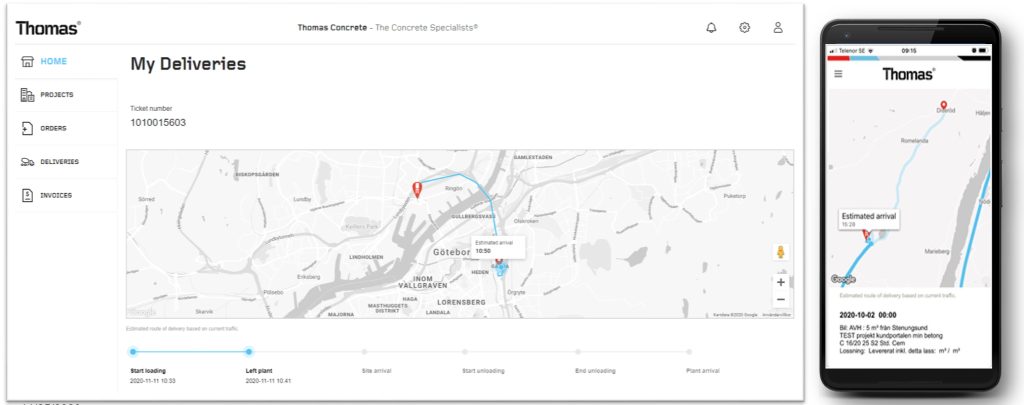The height and width of the screenshot is (405, 1024).
Task: Go to the Projects menu item
Action: pos(57,95)
